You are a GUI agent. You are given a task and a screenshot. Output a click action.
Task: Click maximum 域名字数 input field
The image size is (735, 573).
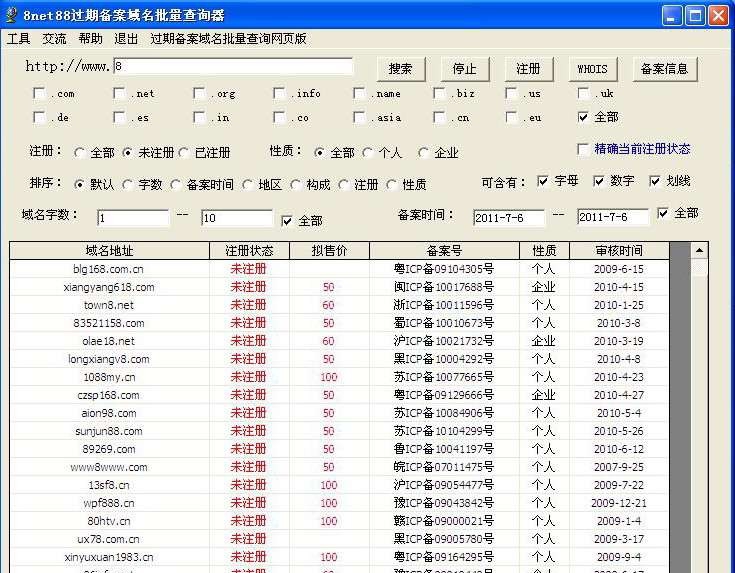pyautogui.click(x=237, y=218)
